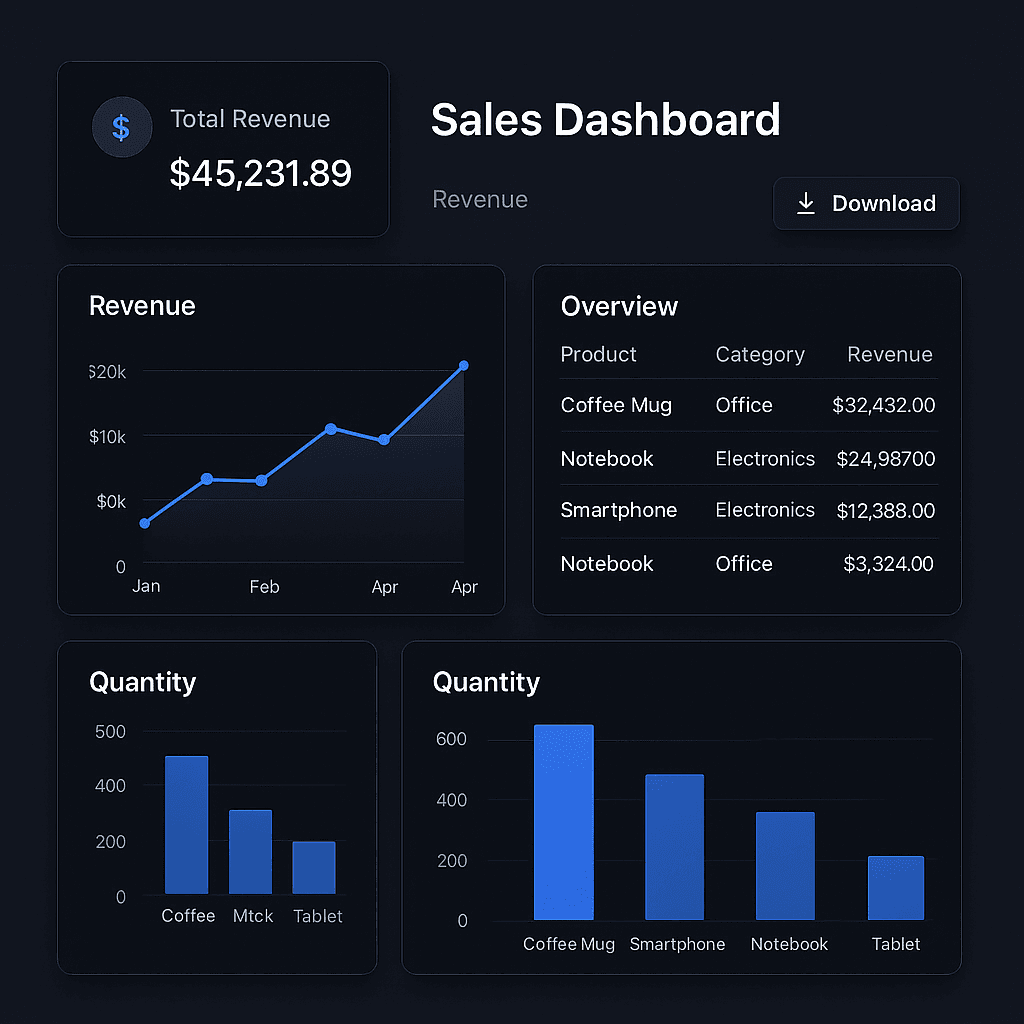Select the Coffee Mug row in Overview table

tap(616, 405)
